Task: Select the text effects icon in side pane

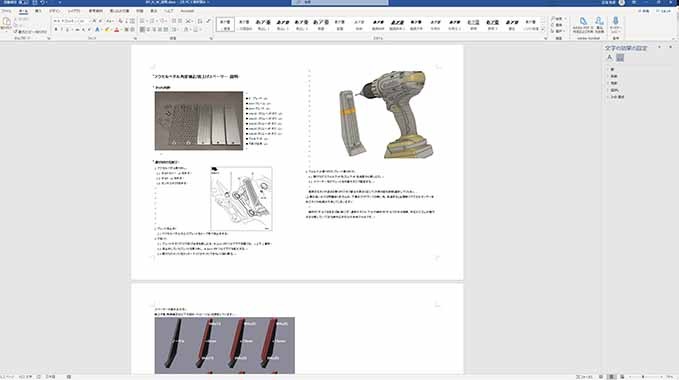Action: pos(620,58)
